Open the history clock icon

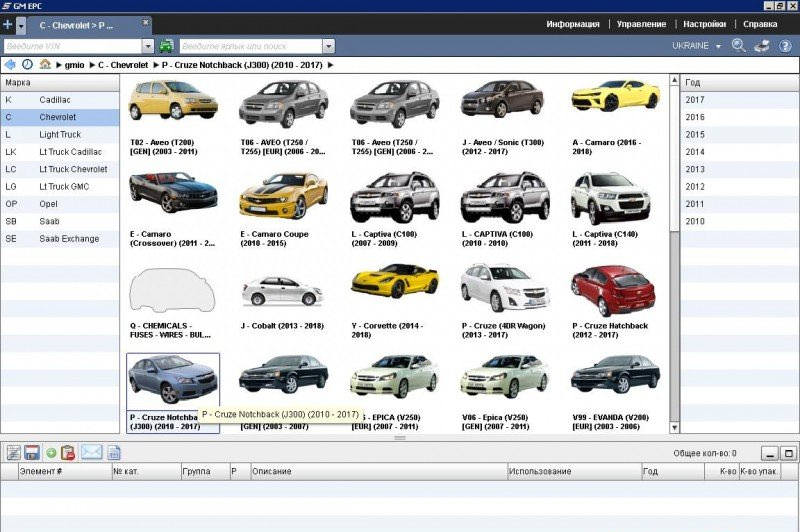click(x=27, y=64)
